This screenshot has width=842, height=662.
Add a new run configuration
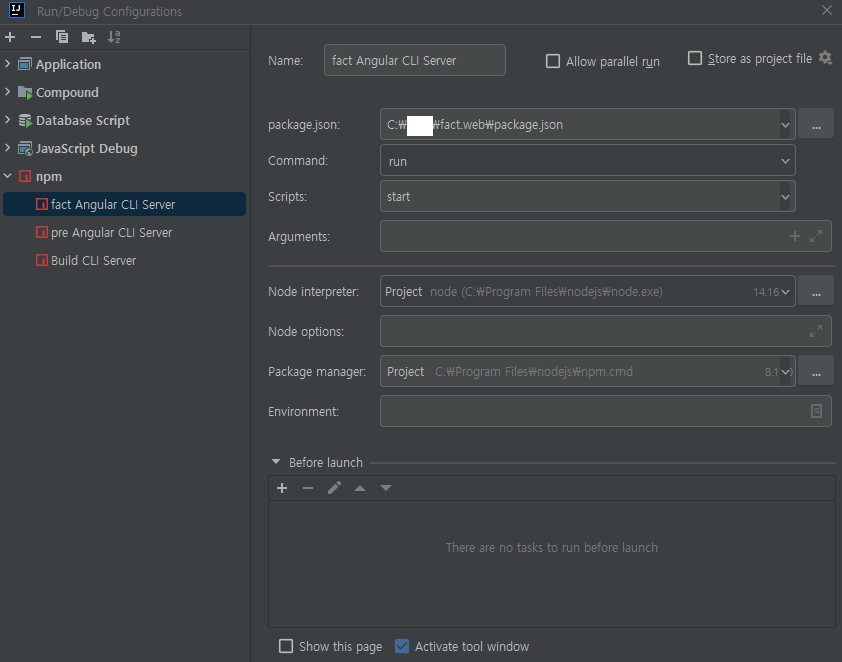pos(10,37)
